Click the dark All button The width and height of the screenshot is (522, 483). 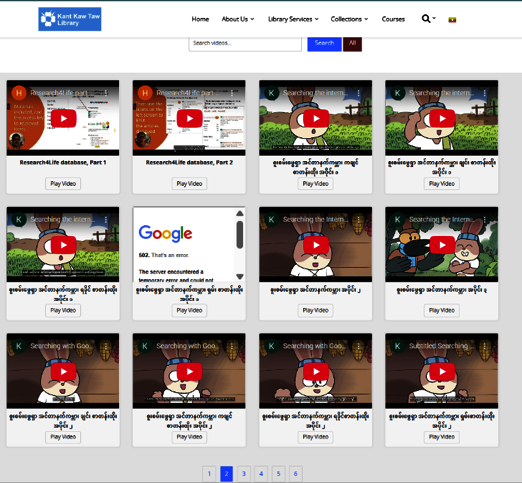point(352,43)
